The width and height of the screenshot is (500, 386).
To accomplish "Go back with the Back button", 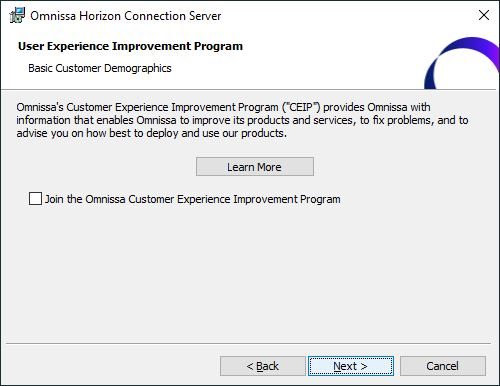I will point(263,366).
